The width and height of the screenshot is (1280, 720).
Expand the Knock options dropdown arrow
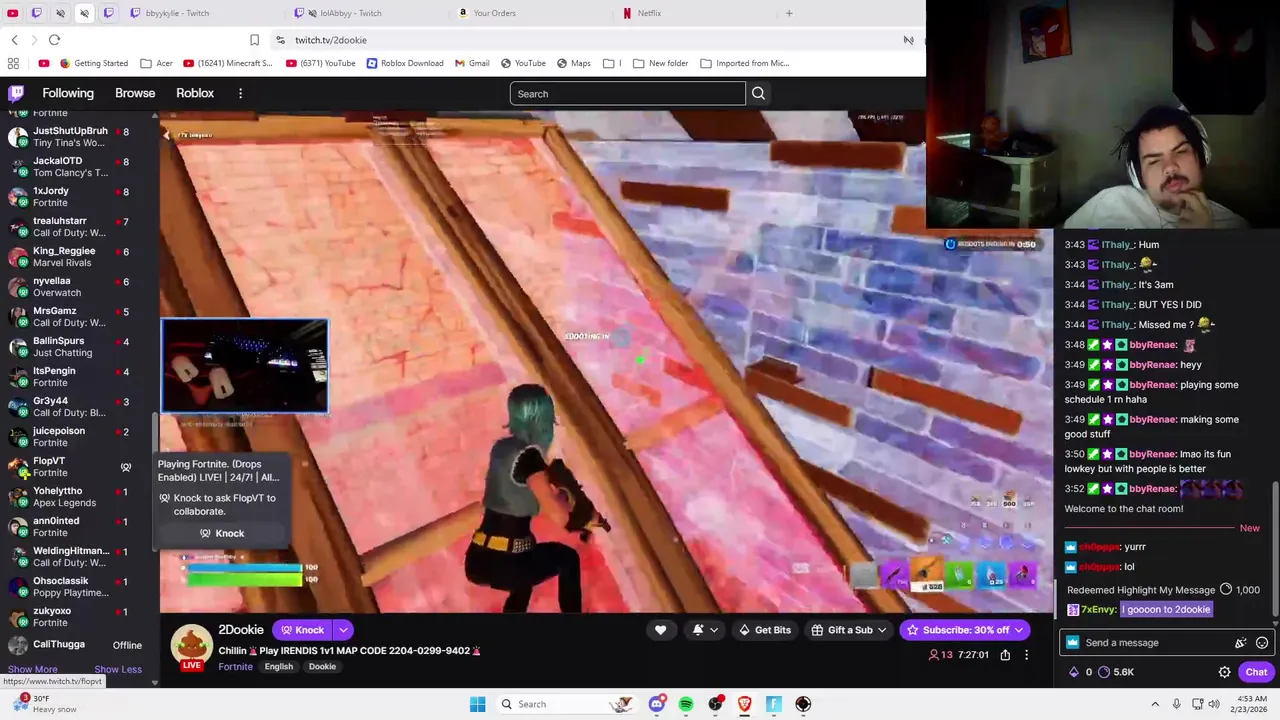click(x=343, y=630)
